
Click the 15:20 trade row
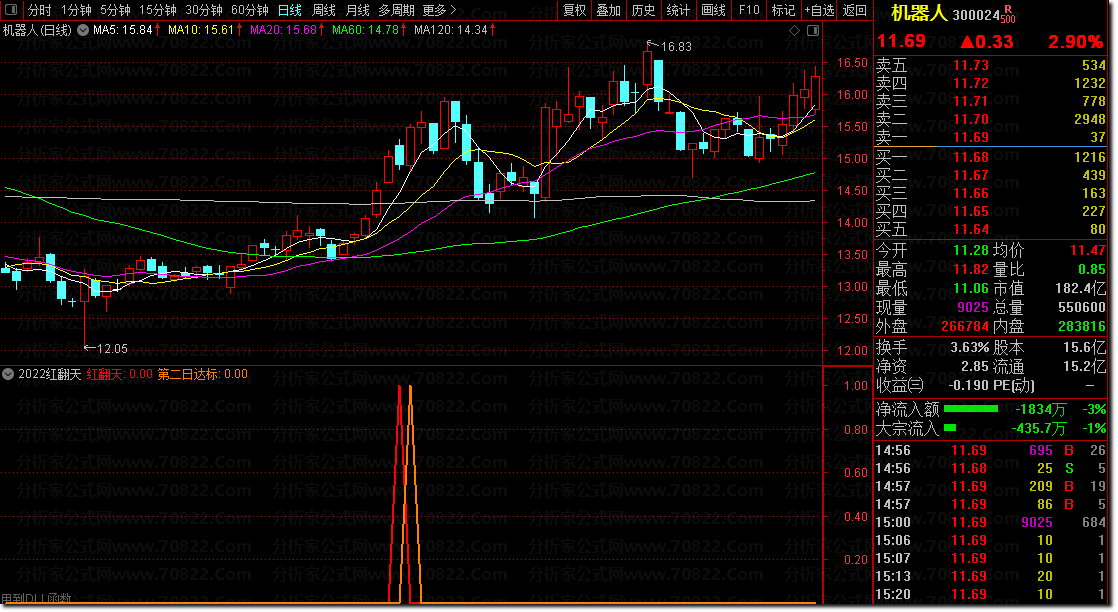[990, 594]
